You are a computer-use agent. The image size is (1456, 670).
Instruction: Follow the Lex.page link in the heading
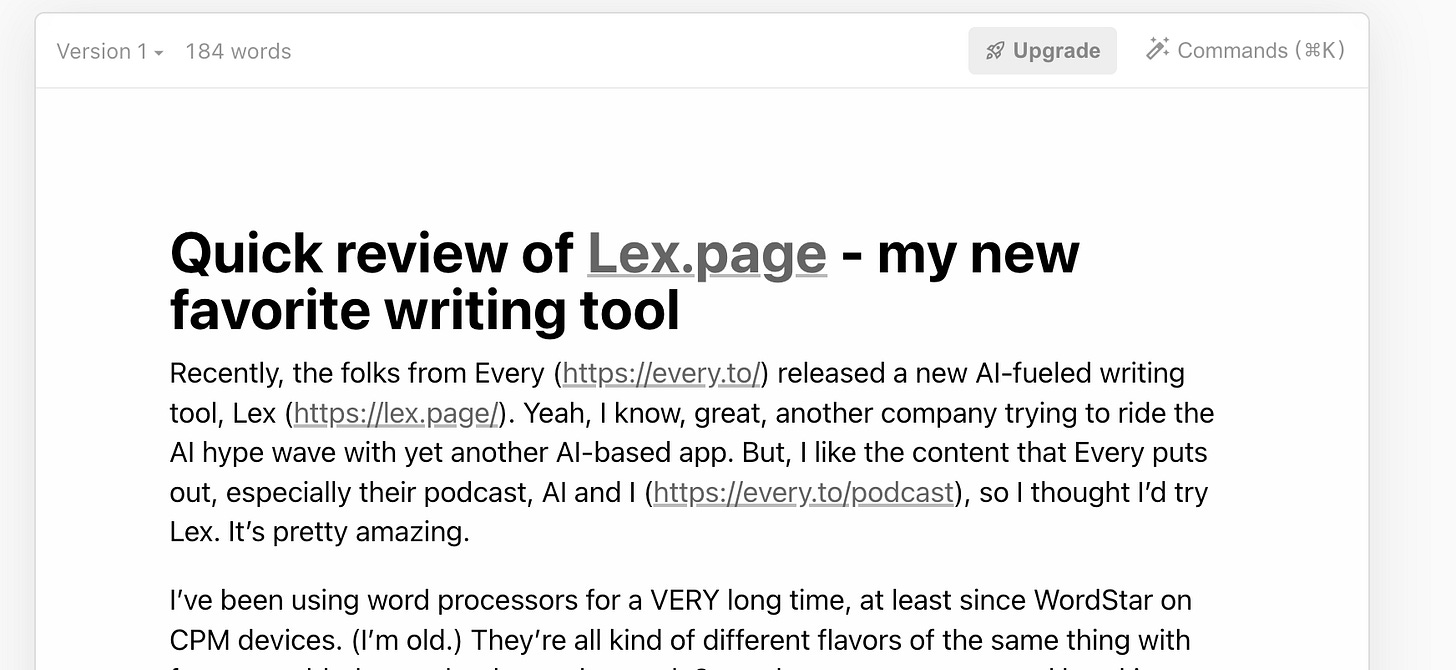pos(706,254)
